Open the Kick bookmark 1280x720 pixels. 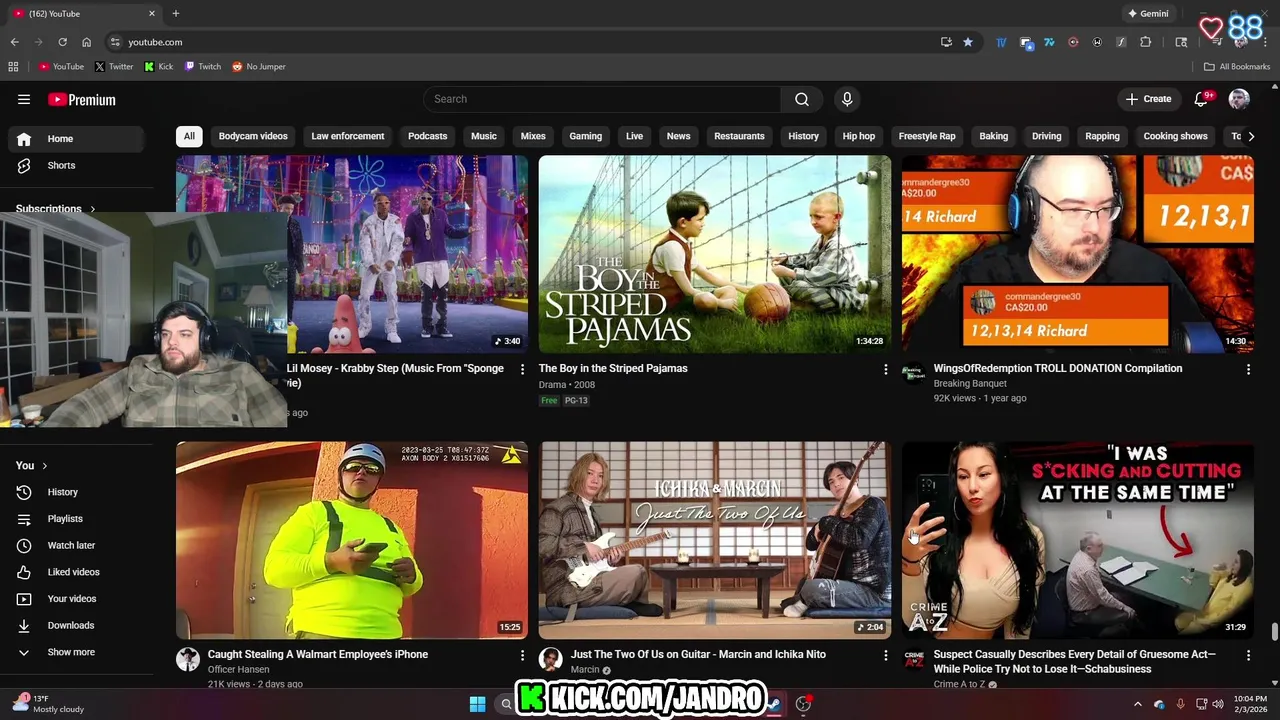tap(159, 67)
